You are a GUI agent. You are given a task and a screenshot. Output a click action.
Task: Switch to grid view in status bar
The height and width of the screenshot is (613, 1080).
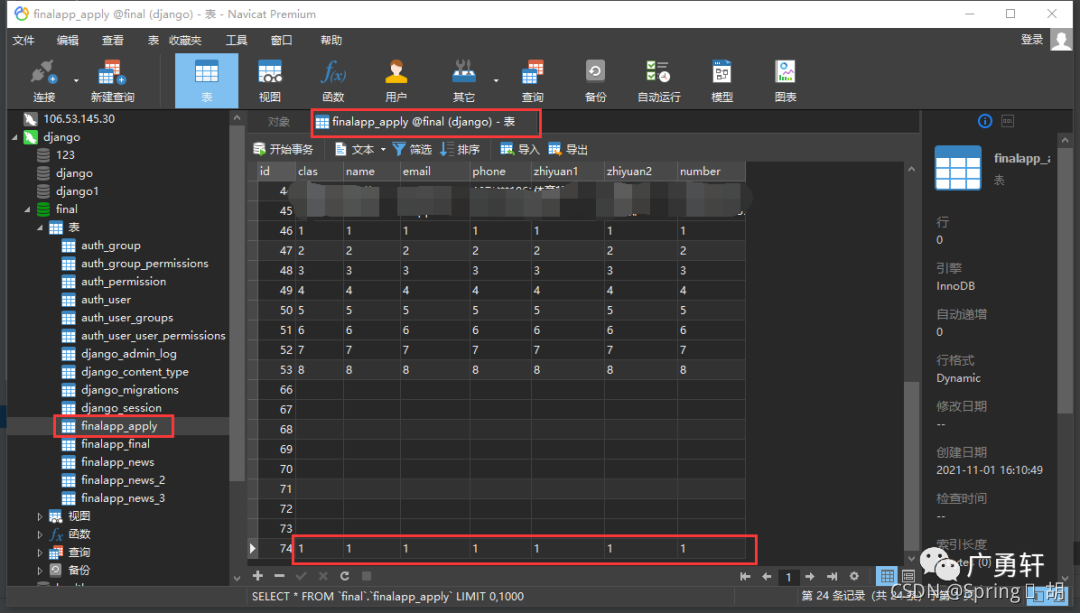pyautogui.click(x=886, y=576)
